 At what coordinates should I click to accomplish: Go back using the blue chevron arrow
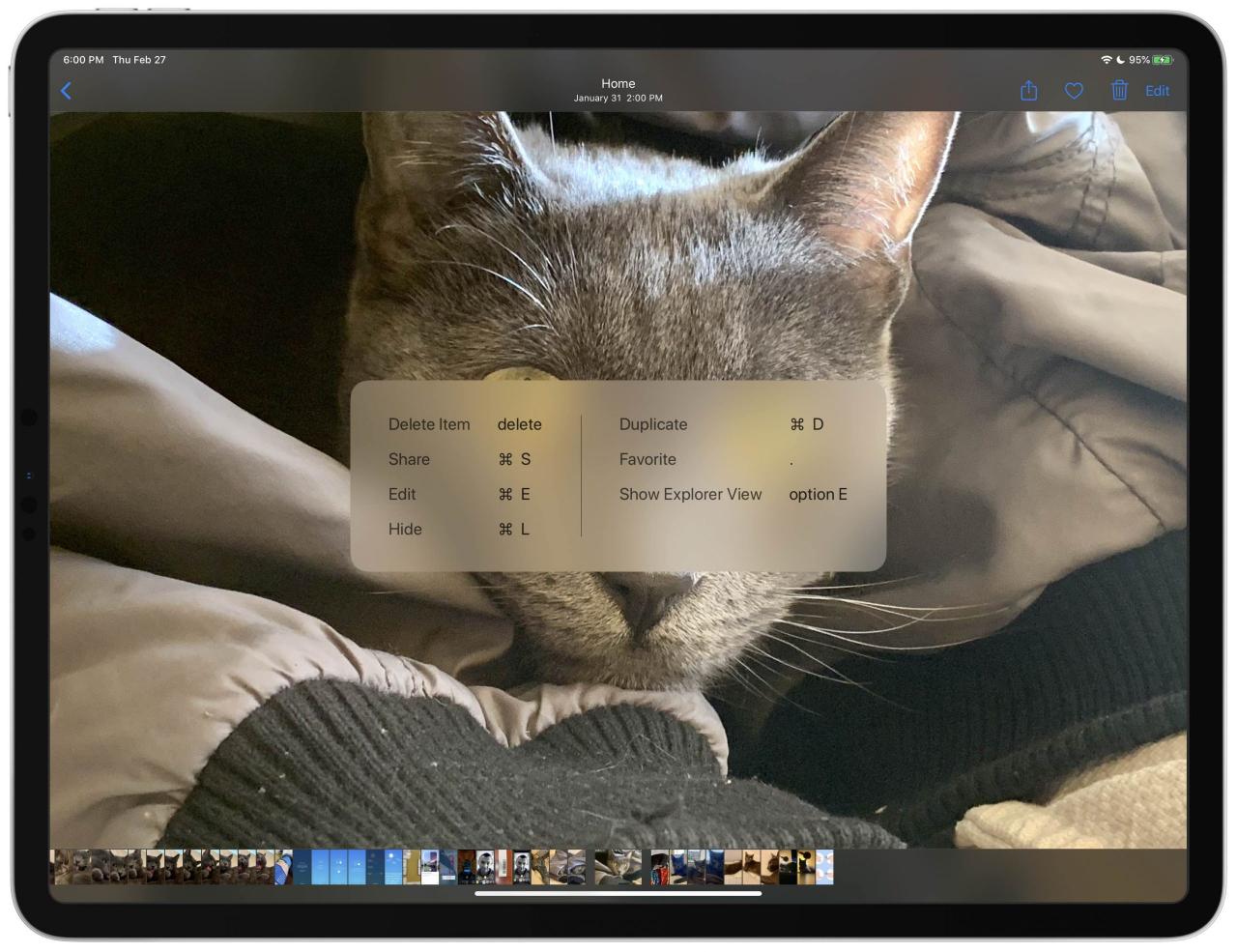coord(66,91)
